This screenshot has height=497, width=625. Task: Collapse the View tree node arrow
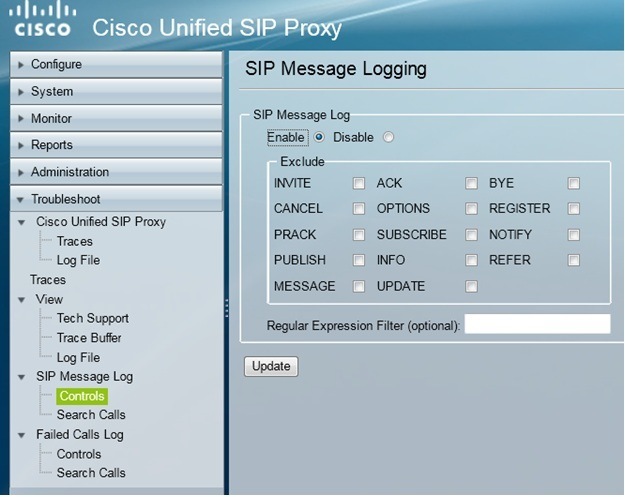22,300
